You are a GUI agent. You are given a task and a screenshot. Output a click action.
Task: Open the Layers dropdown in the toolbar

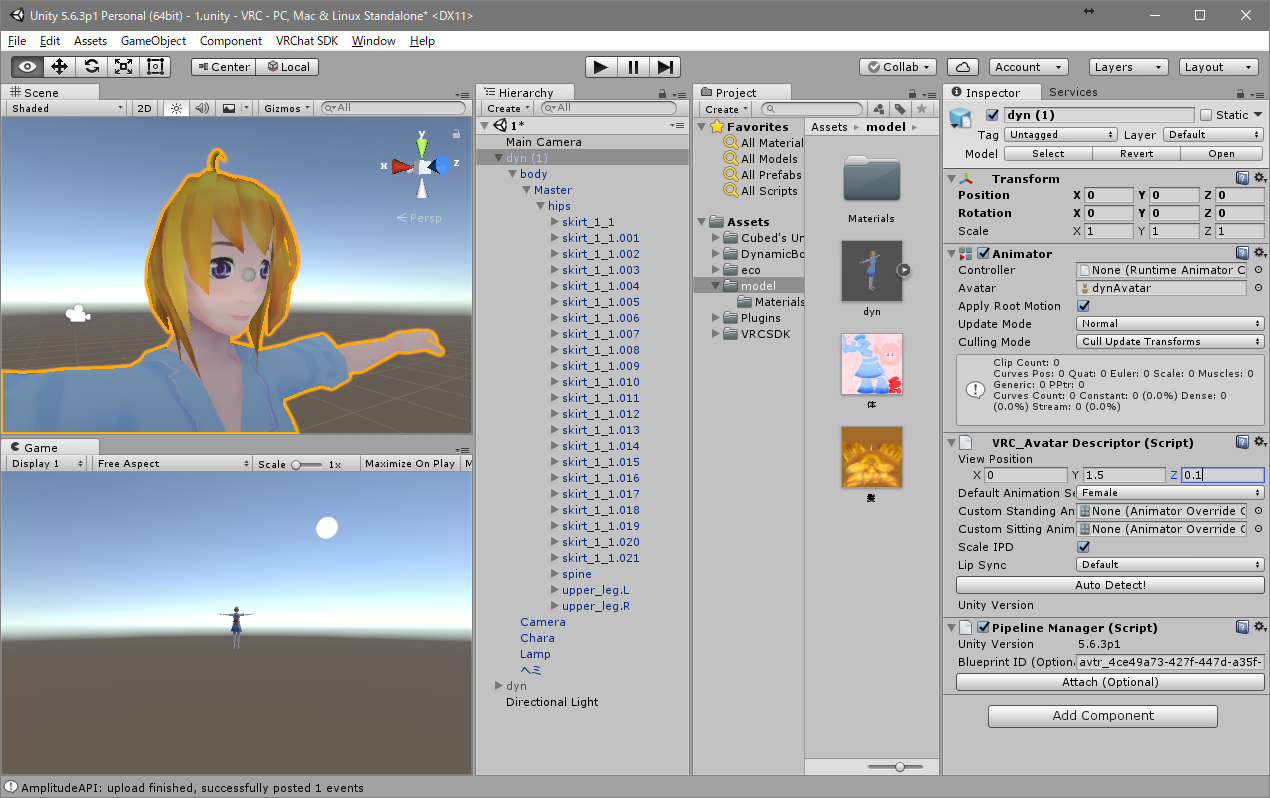pyautogui.click(x=1128, y=67)
